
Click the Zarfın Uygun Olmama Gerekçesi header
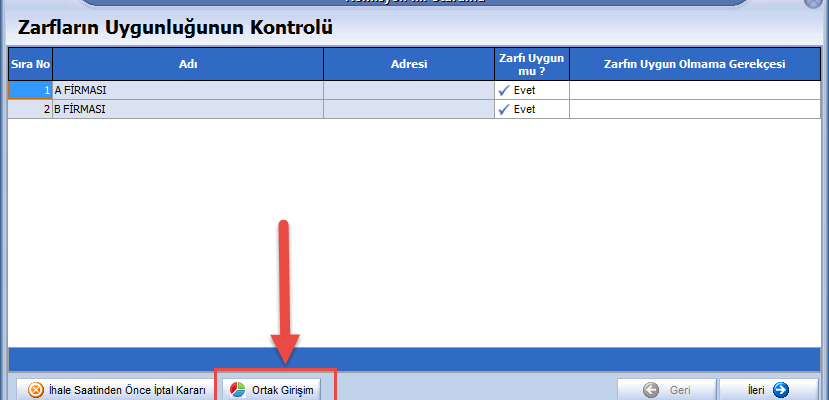click(694, 64)
